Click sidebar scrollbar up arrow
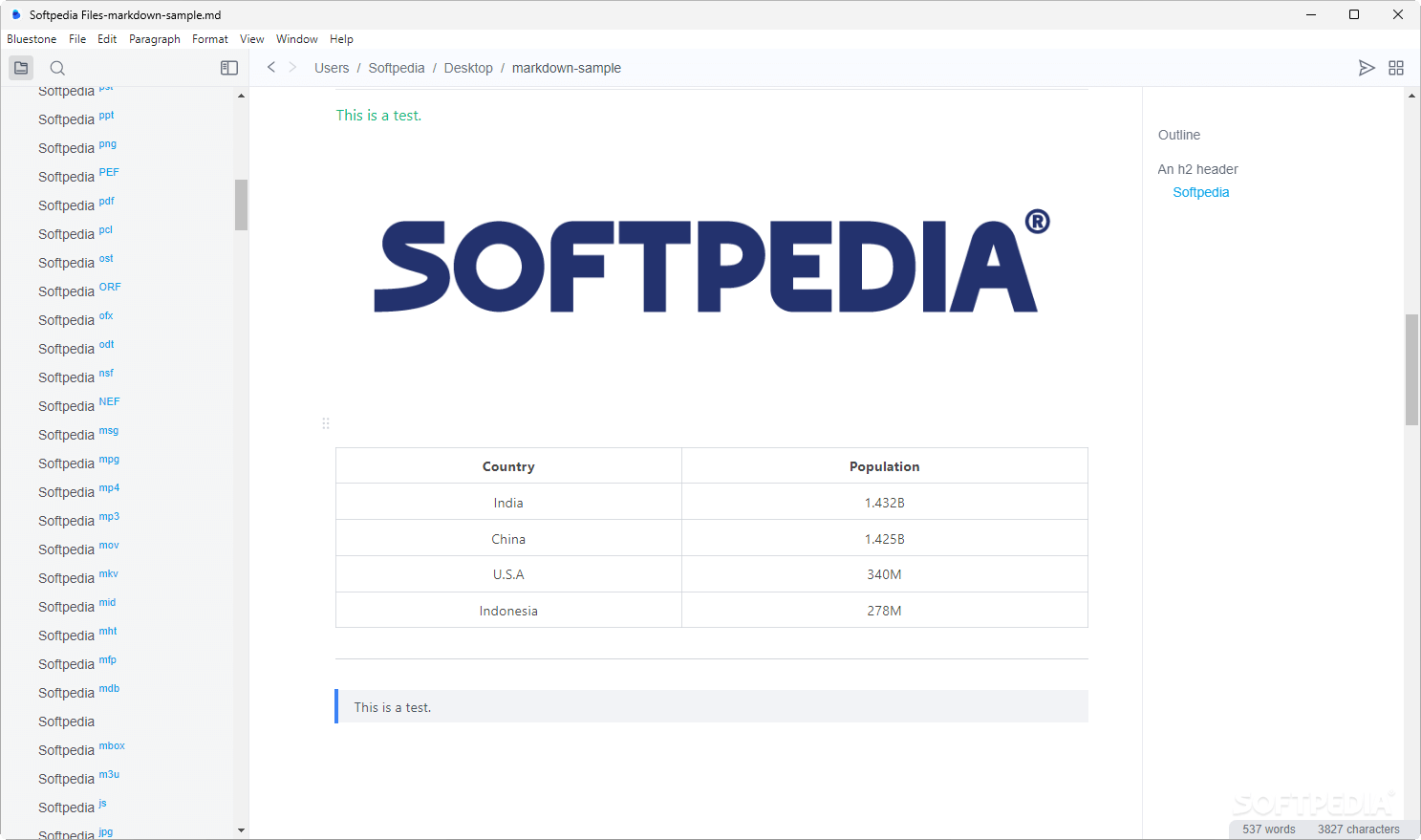The image size is (1421, 840). [x=241, y=96]
